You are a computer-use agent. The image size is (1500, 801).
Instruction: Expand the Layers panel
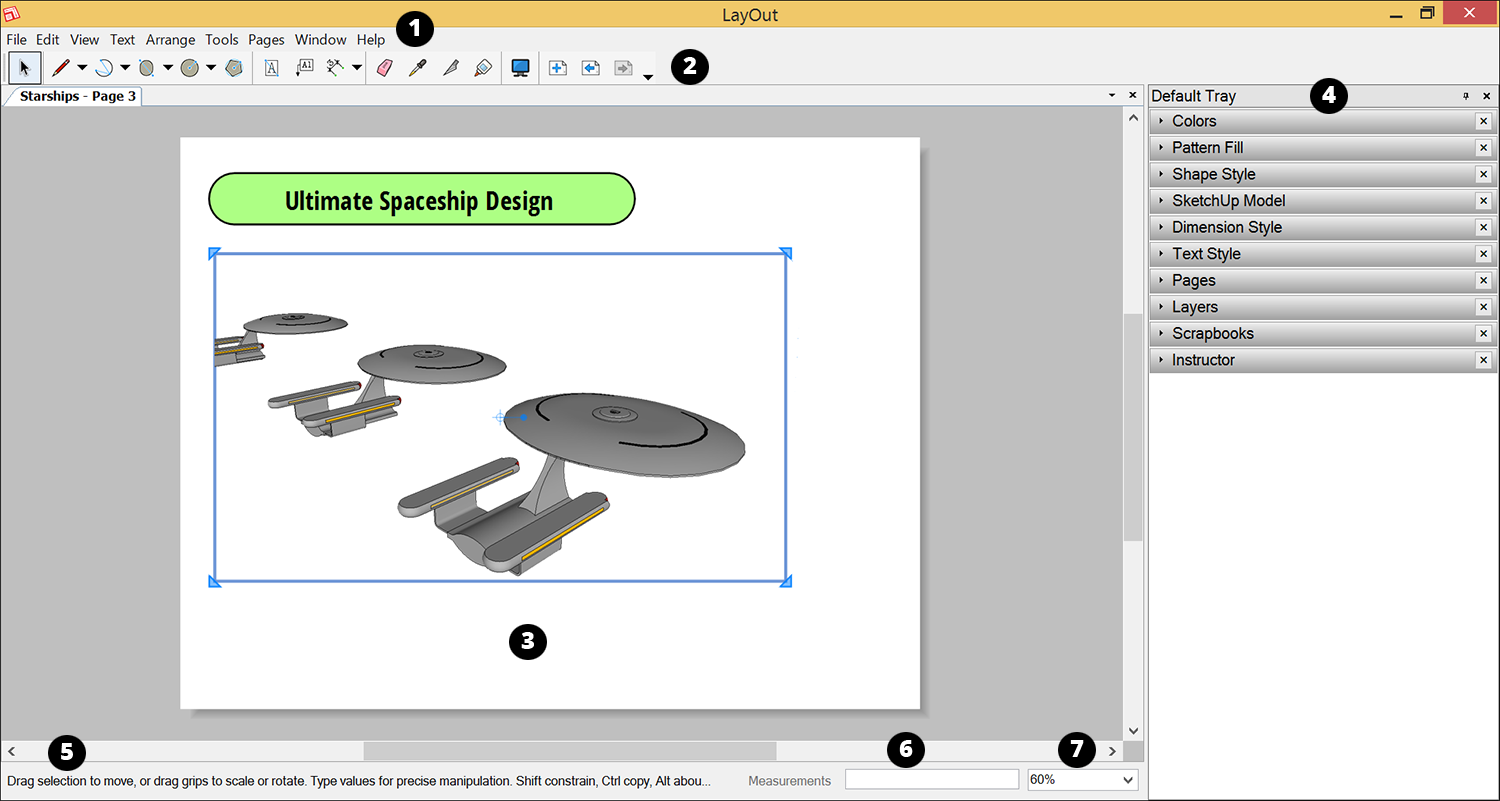pyautogui.click(x=1194, y=307)
